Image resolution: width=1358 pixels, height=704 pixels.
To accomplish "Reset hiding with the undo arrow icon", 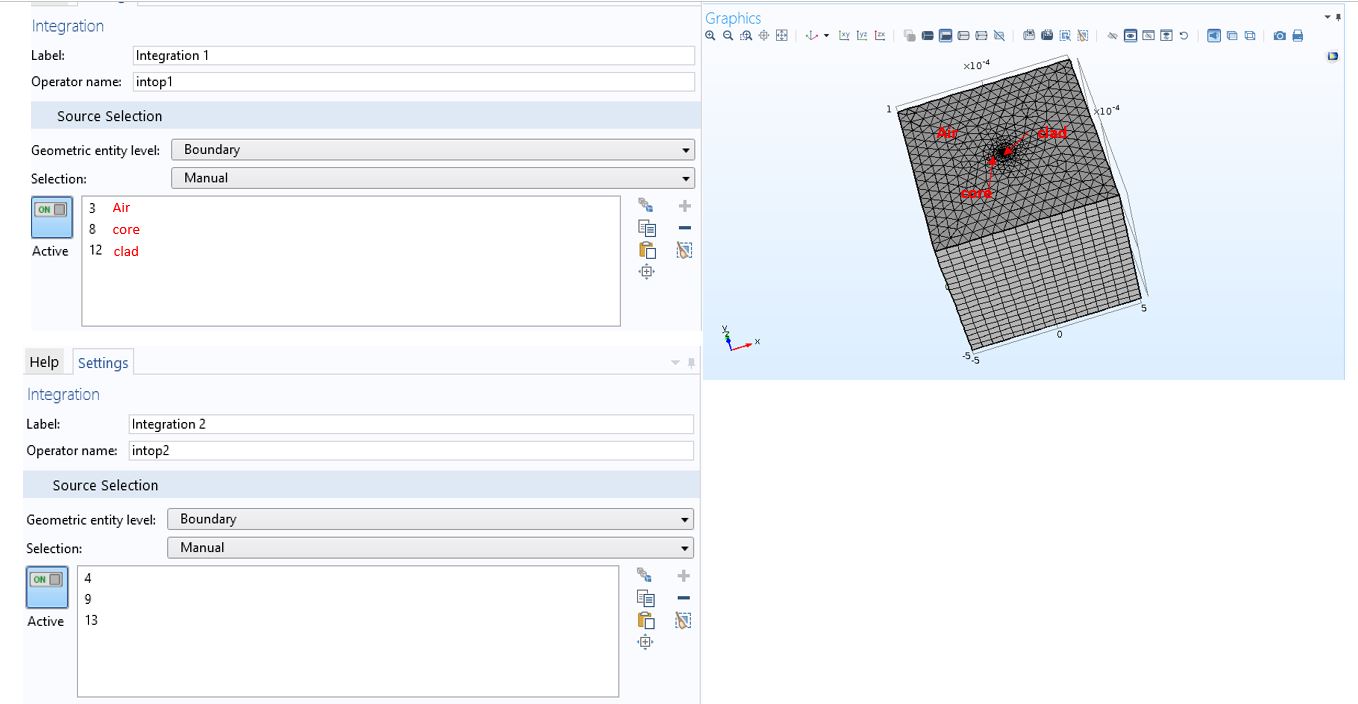I will [1184, 36].
